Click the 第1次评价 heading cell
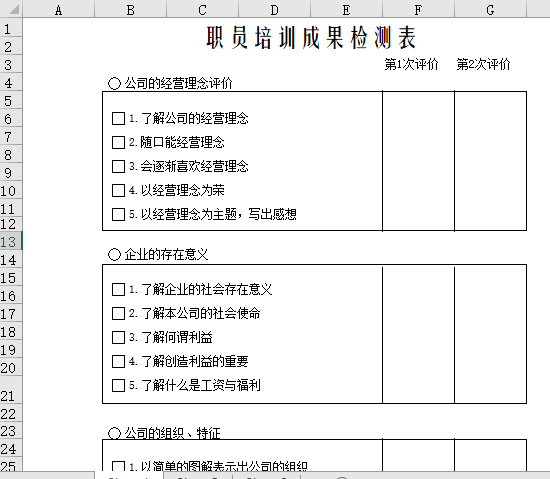The height and width of the screenshot is (479, 550). [411, 65]
